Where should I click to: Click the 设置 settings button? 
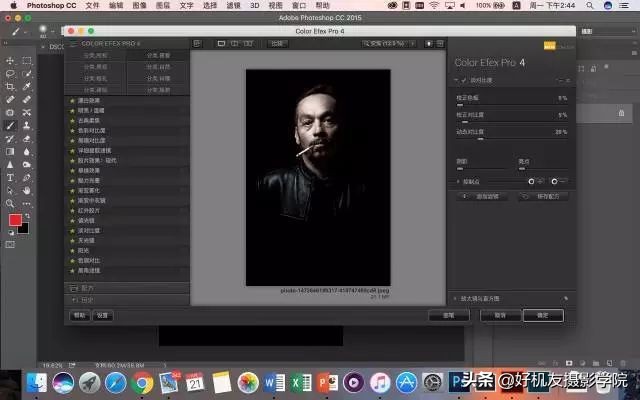pyautogui.click(x=102, y=316)
